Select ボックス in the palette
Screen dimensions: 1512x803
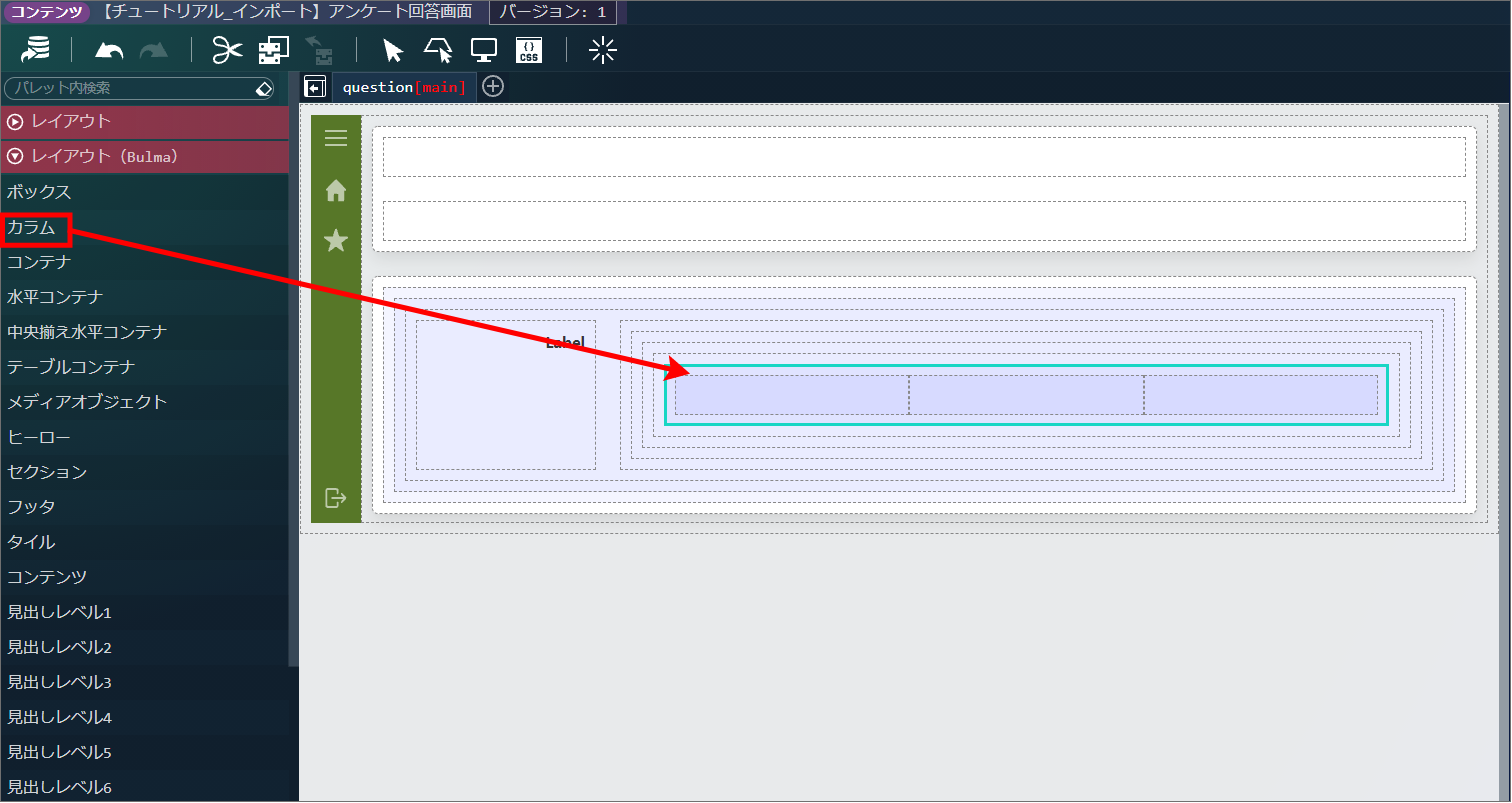click(x=144, y=192)
